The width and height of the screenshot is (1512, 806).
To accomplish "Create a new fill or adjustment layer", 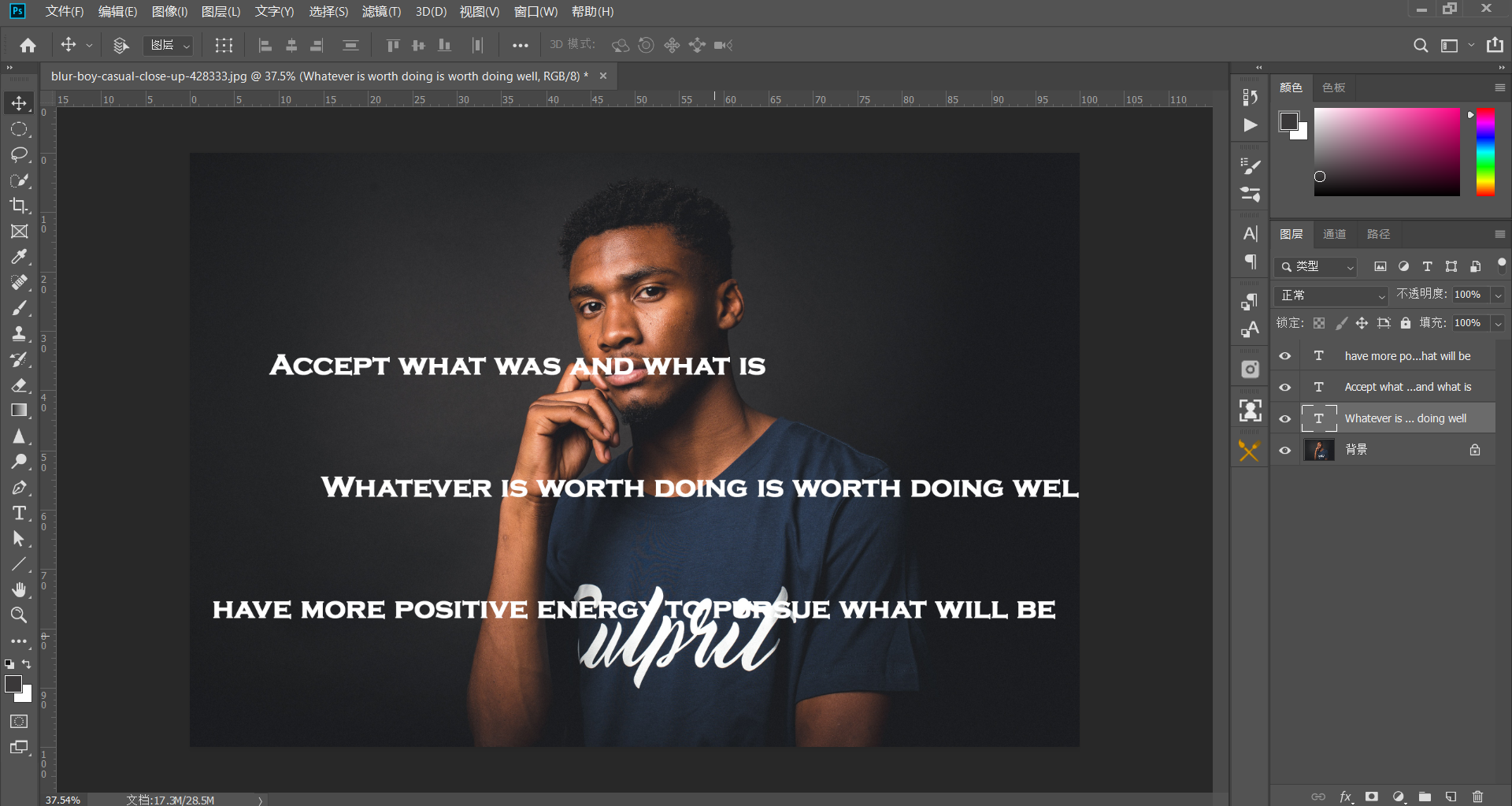I will click(x=1399, y=797).
